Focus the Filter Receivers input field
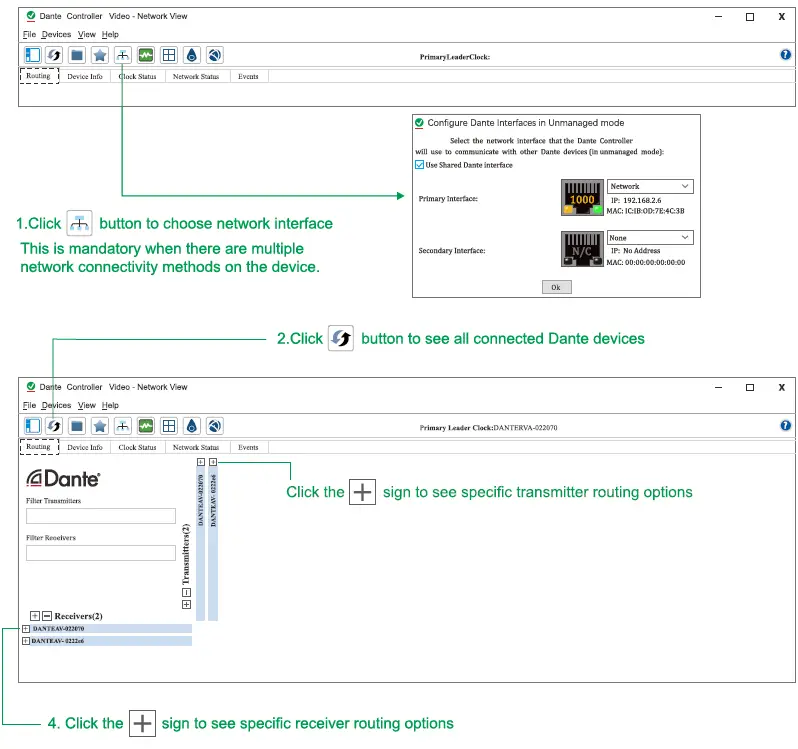The image size is (798, 749). pyautogui.click(x=101, y=553)
